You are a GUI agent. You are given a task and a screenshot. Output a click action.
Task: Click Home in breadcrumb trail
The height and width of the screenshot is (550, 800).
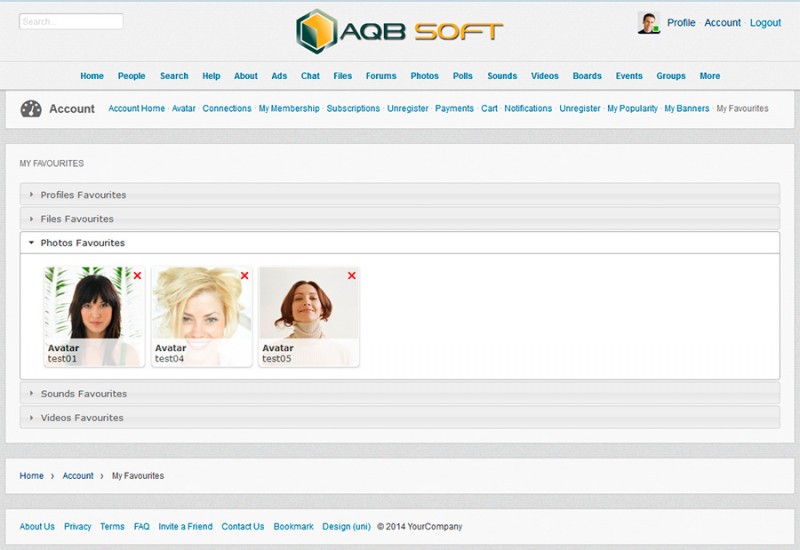point(32,476)
